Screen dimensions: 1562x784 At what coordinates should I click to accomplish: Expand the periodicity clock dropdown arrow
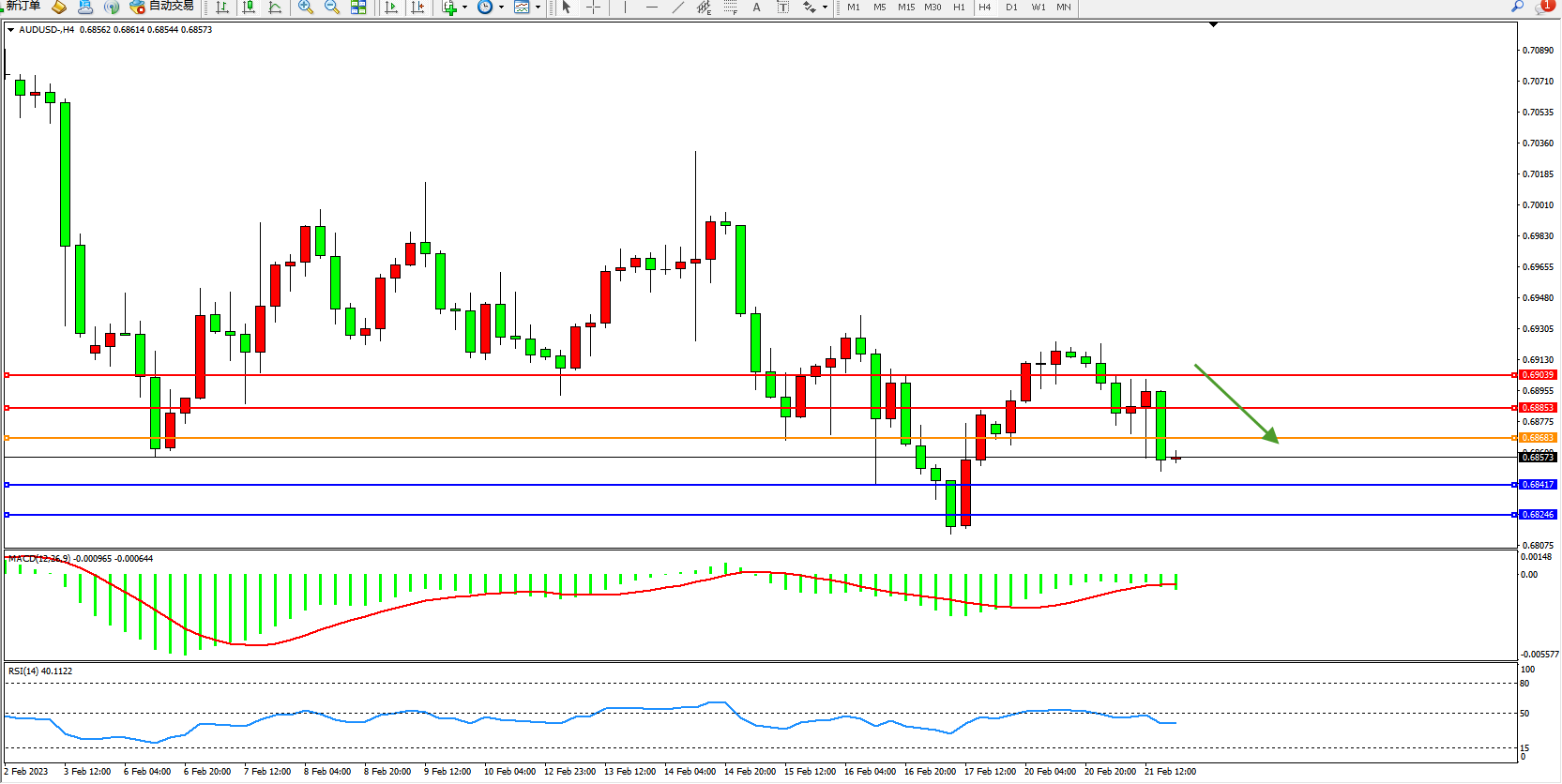pyautogui.click(x=501, y=7)
